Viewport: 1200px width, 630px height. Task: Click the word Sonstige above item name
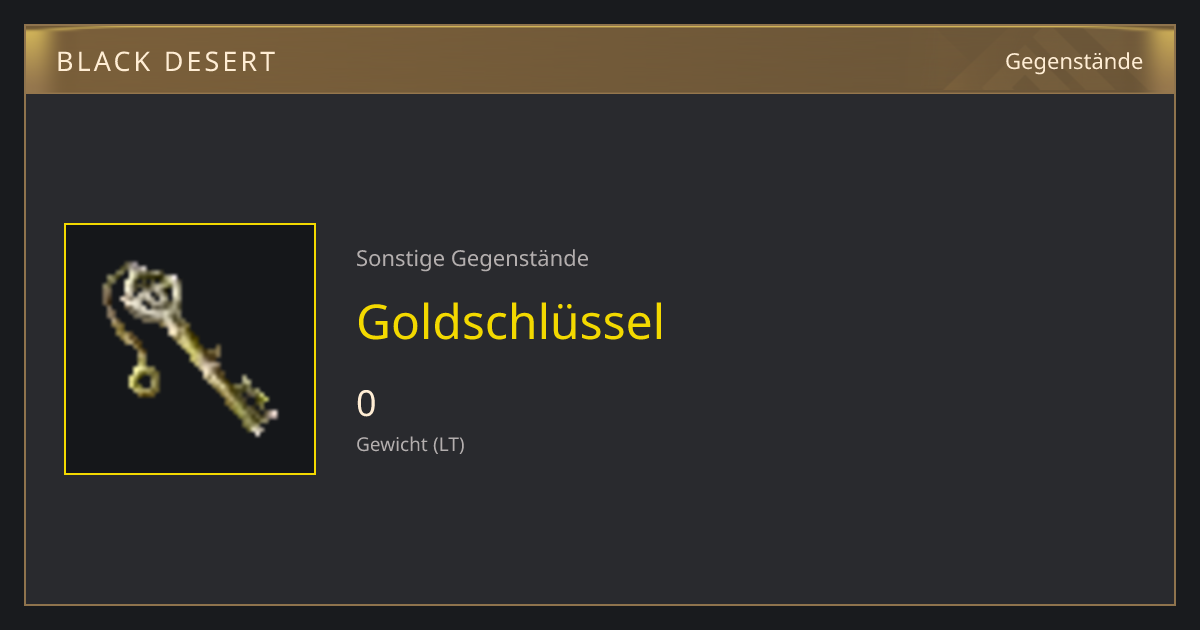(x=400, y=259)
